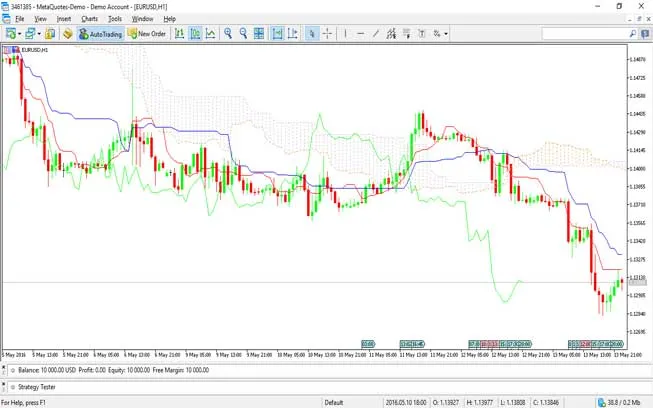Click the current price label on price axis
Image resolution: width=653 pixels, height=408 pixels.
pyautogui.click(x=638, y=283)
